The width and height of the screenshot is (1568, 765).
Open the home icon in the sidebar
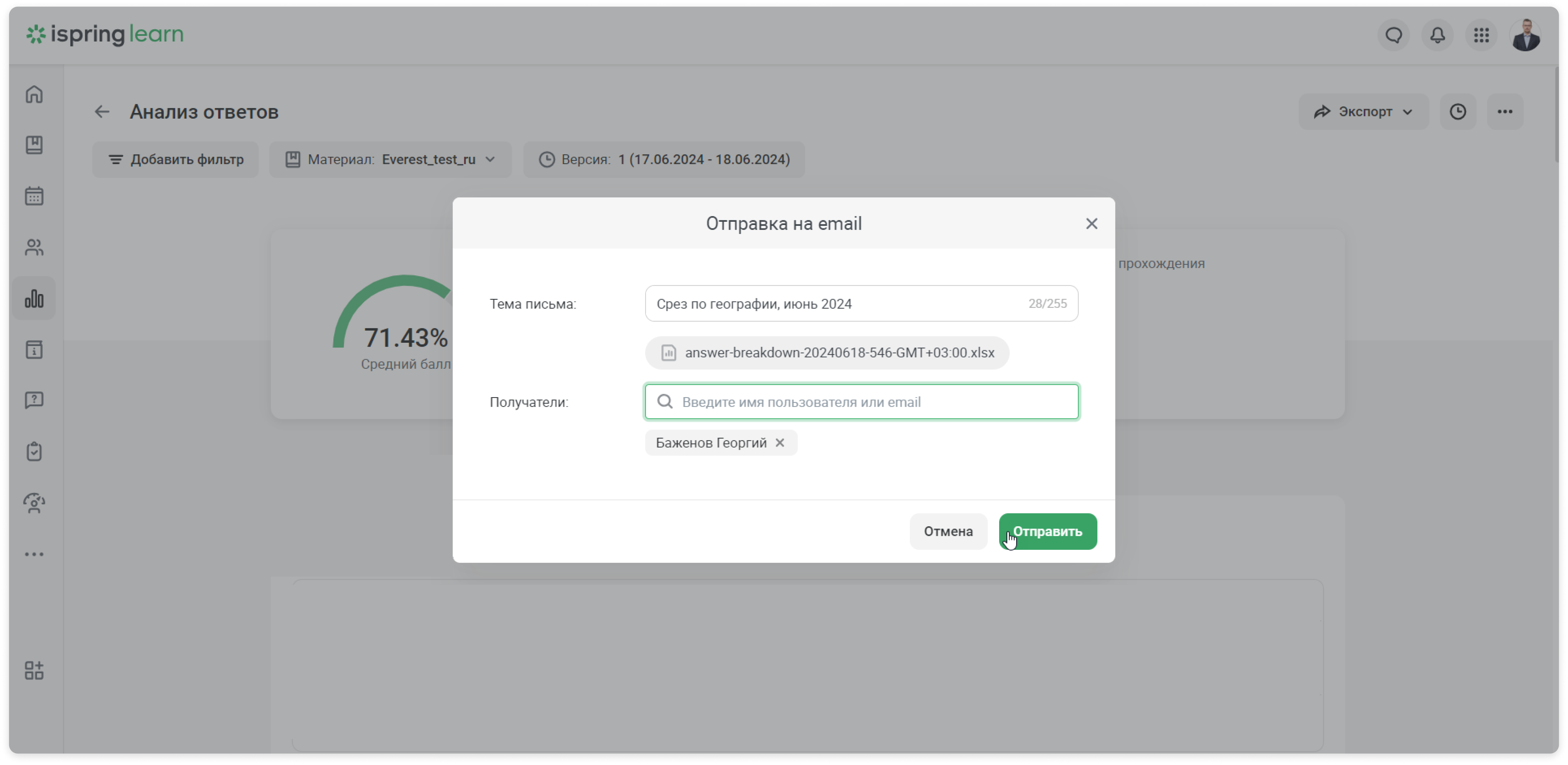[x=34, y=94]
